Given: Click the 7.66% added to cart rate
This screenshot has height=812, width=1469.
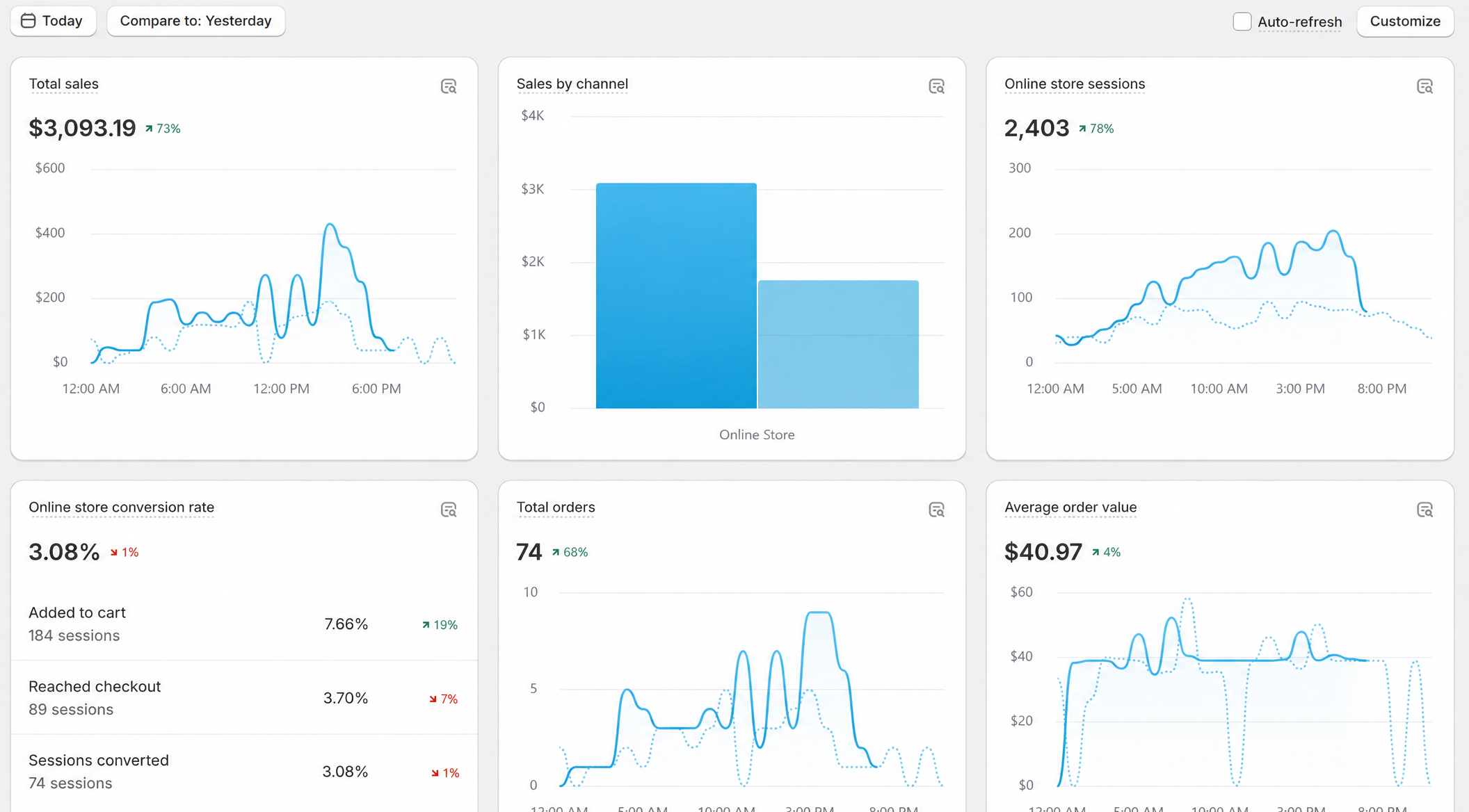Looking at the screenshot, I should click(346, 624).
